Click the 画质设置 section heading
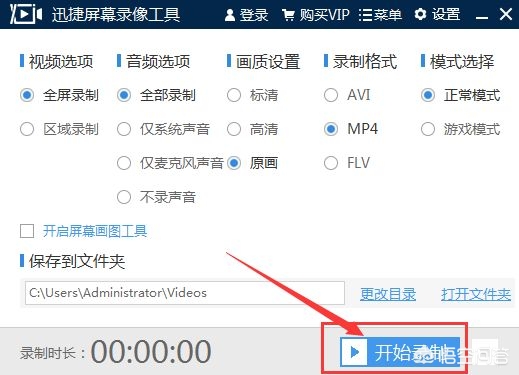The image size is (519, 375). coord(268,62)
